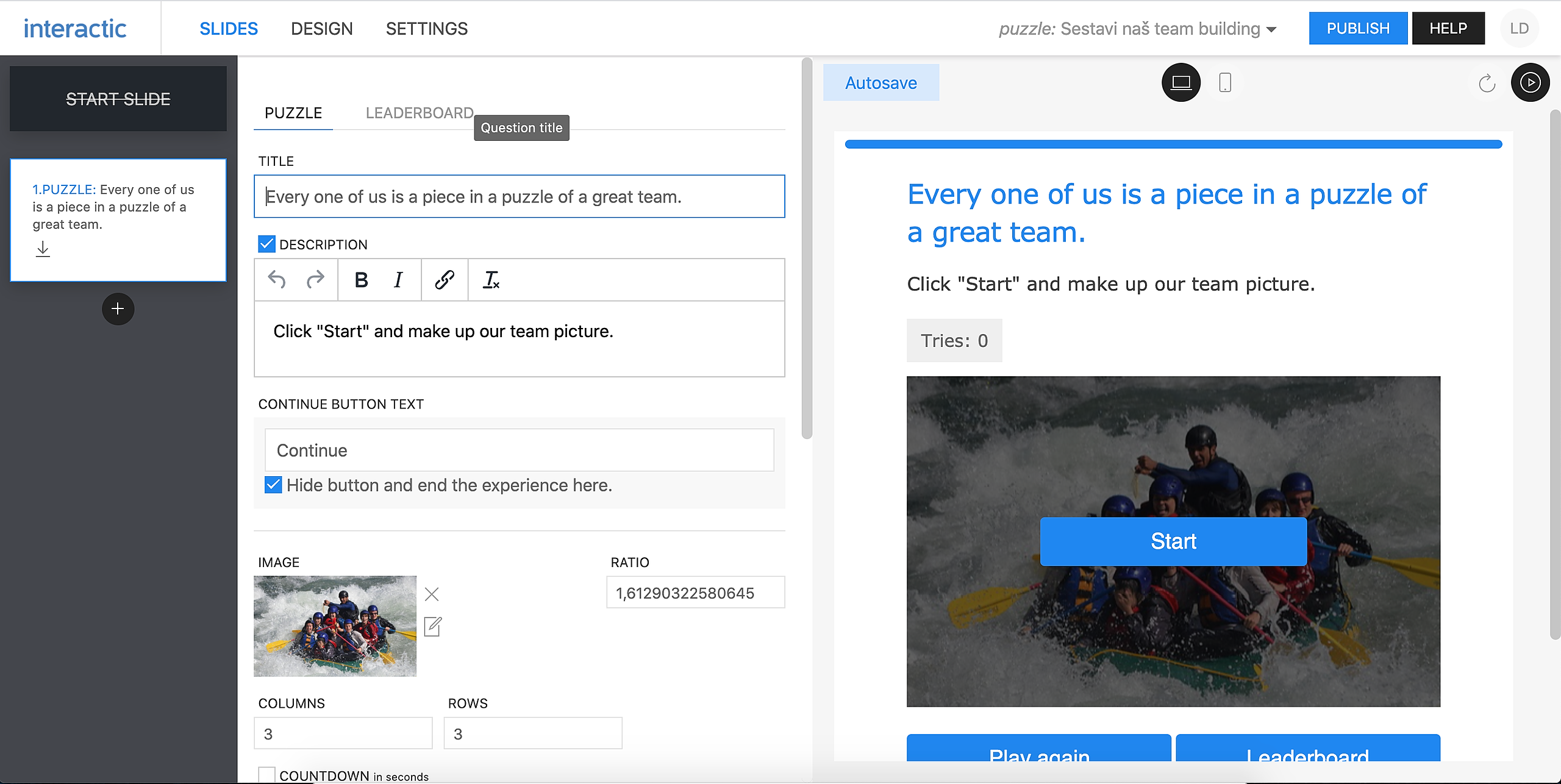Click the blue Publish button
Viewport: 1561px width, 784px height.
(1357, 29)
